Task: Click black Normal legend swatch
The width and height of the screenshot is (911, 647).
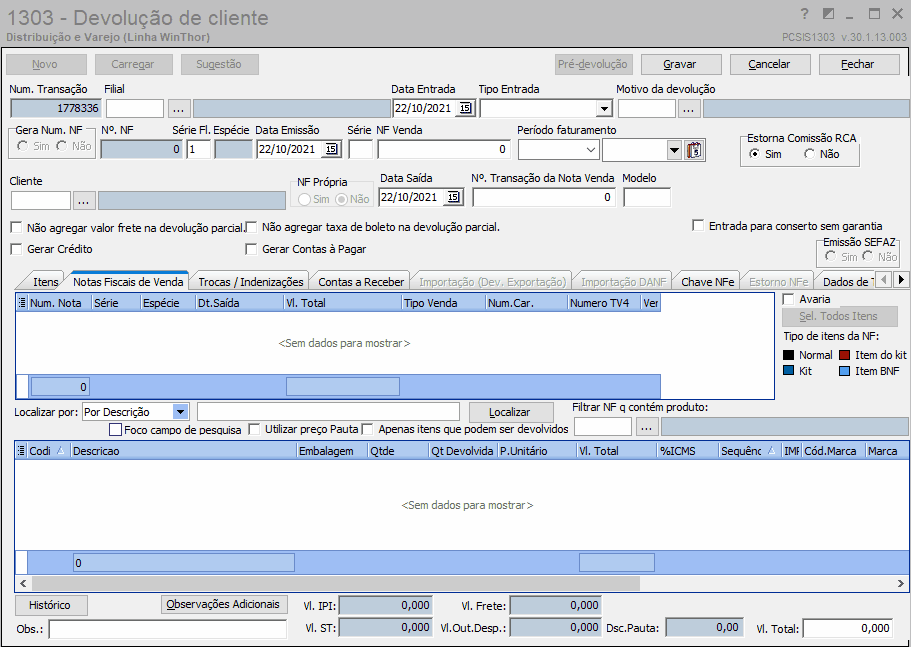Action: click(788, 355)
